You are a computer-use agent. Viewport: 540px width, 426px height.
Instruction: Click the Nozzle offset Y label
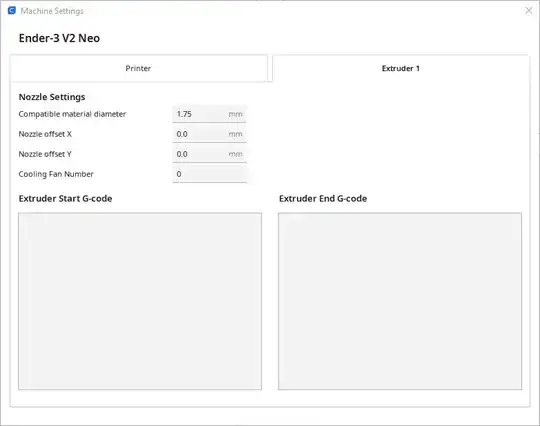click(x=45, y=154)
